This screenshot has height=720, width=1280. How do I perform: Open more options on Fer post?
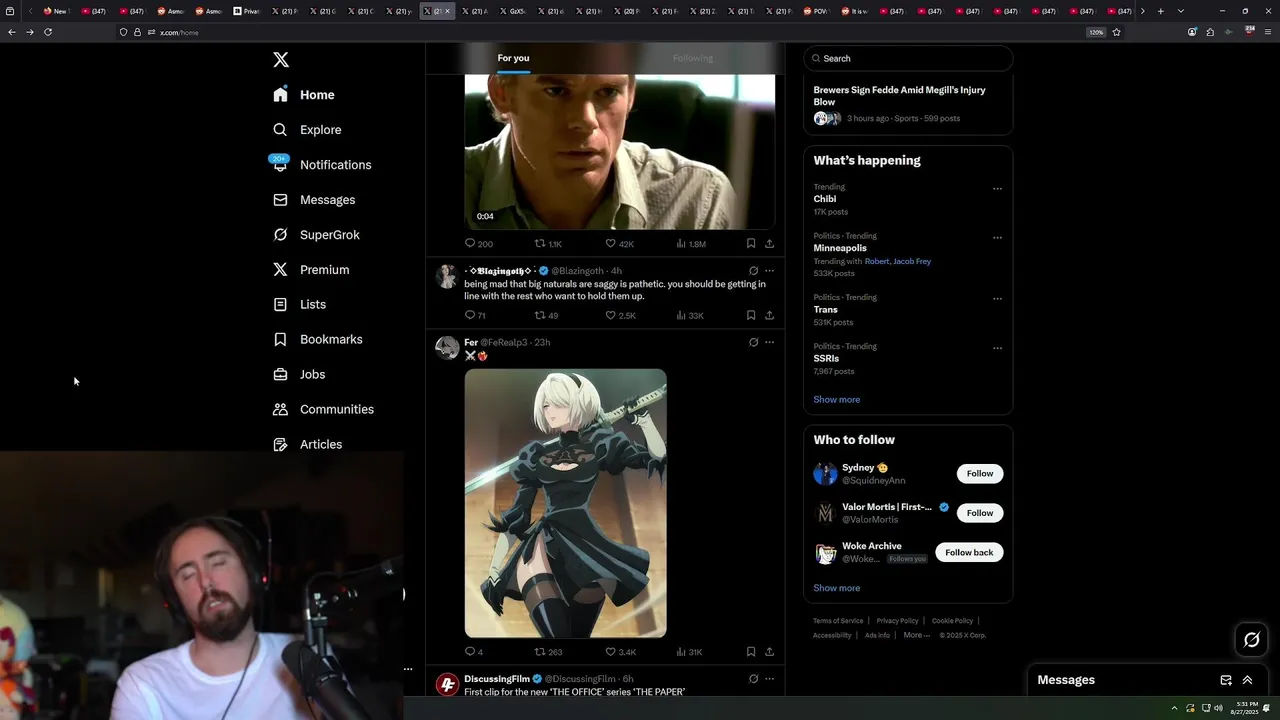769,342
